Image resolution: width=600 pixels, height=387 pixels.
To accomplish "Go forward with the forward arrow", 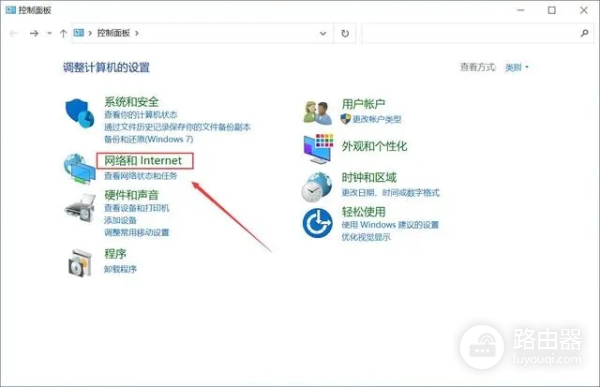I will (34, 34).
